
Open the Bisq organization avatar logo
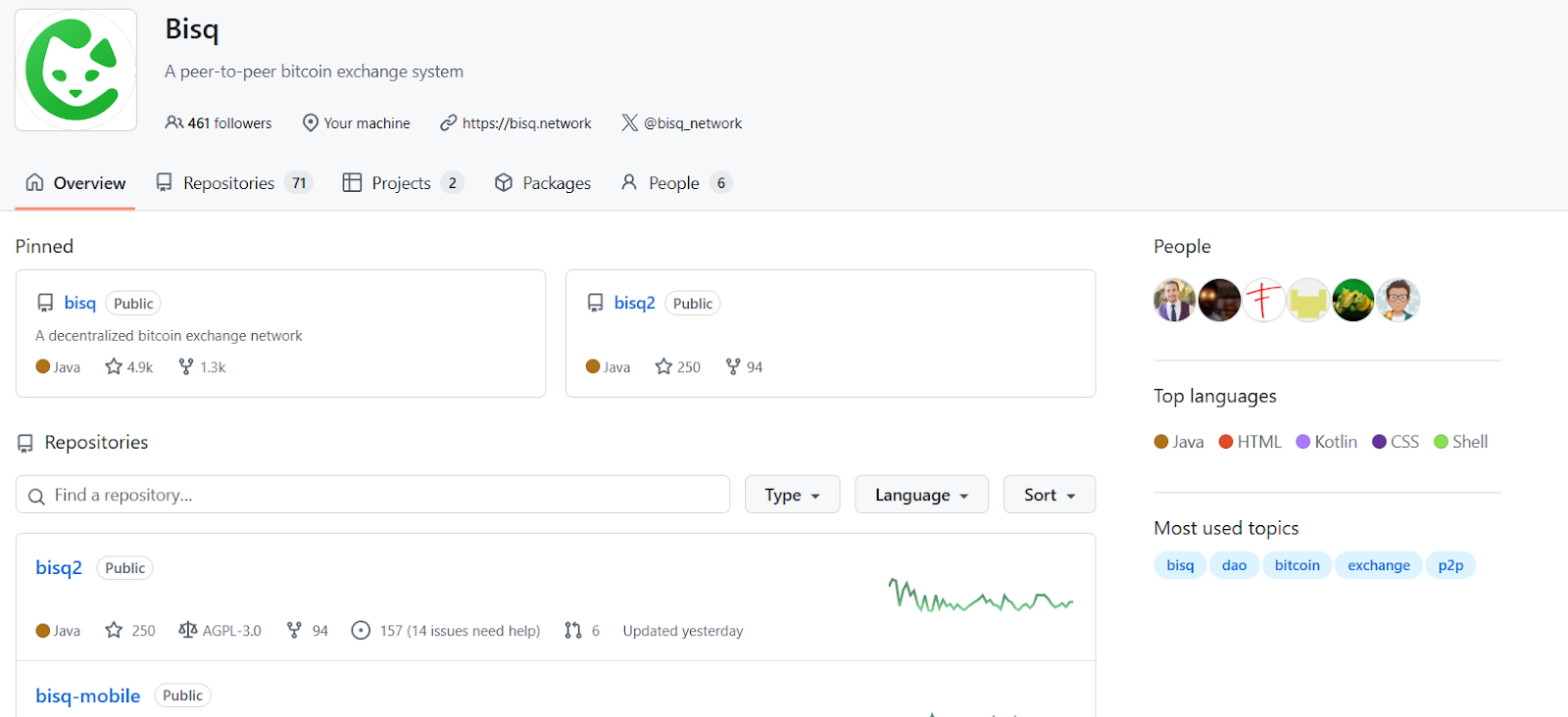pos(75,70)
